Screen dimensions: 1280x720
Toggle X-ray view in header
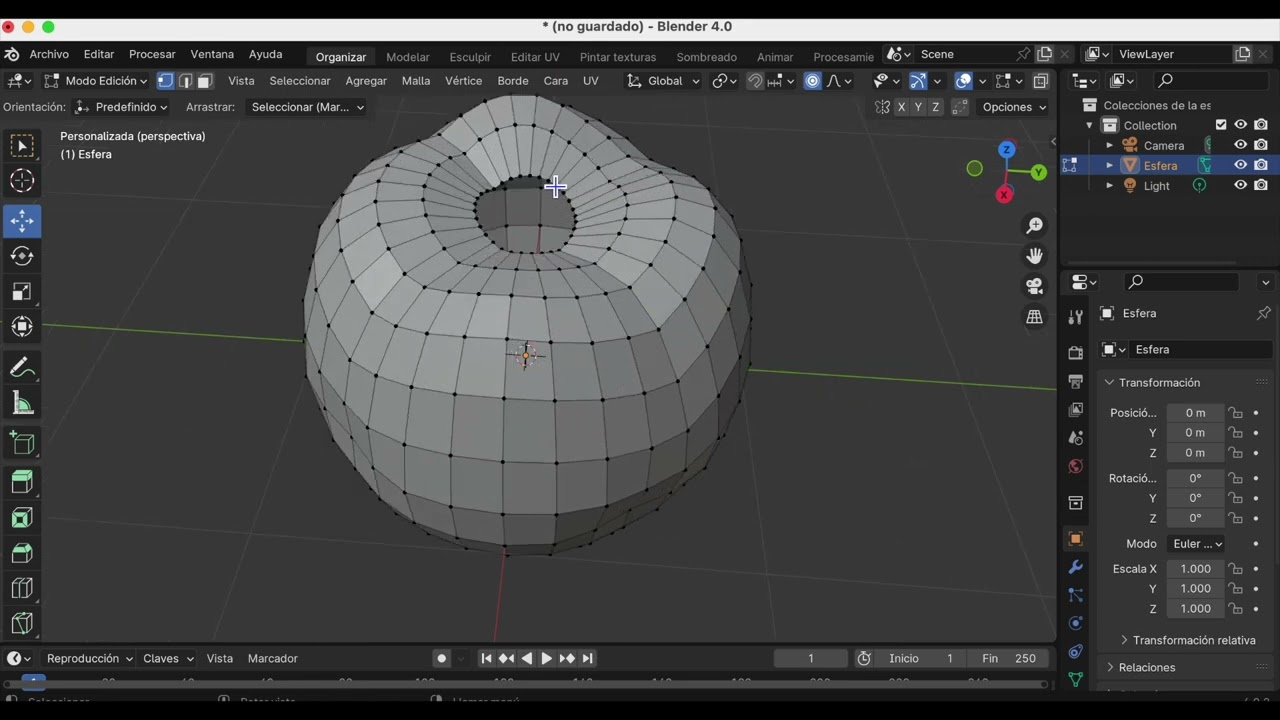1041,81
